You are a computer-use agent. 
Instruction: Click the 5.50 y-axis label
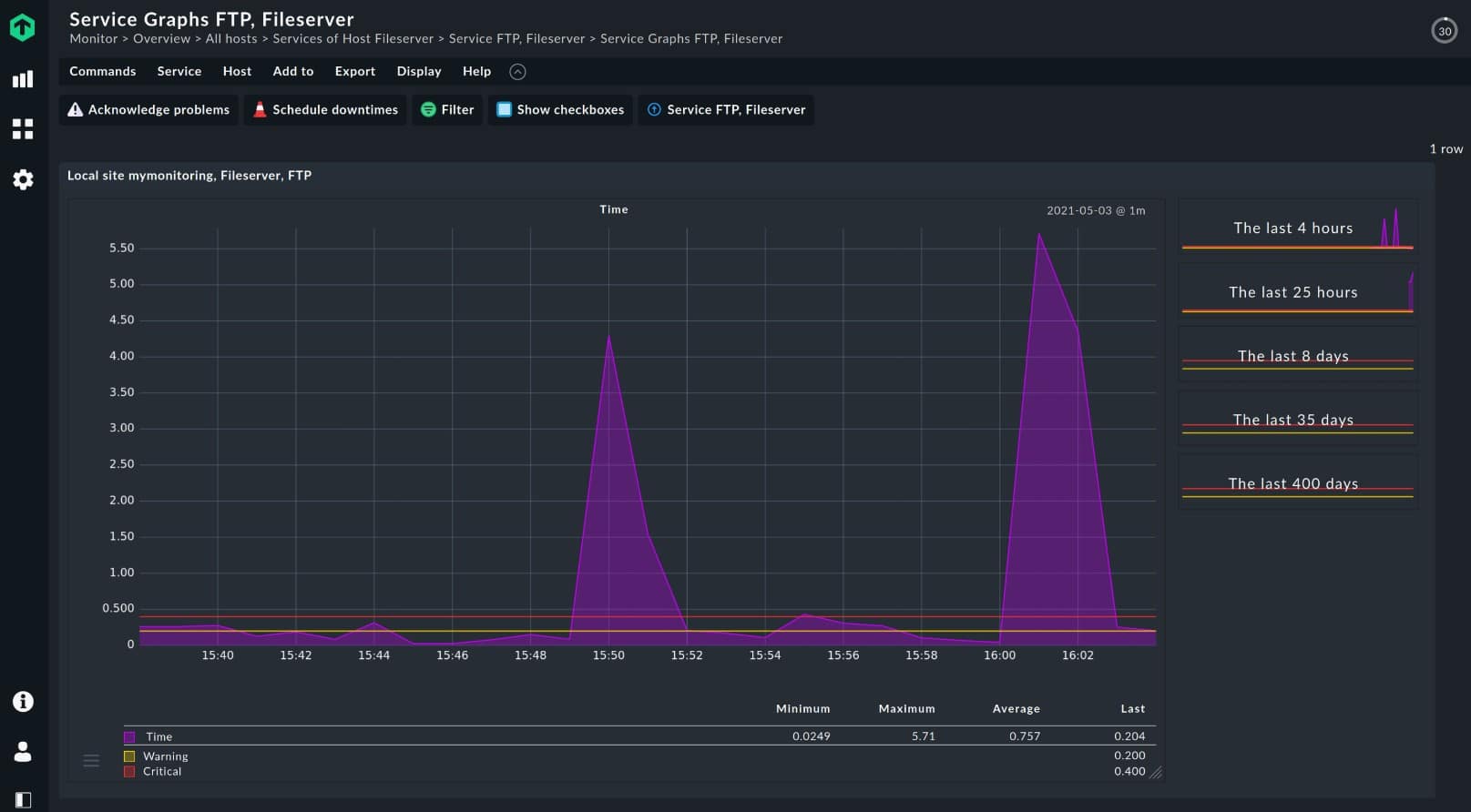pos(121,248)
